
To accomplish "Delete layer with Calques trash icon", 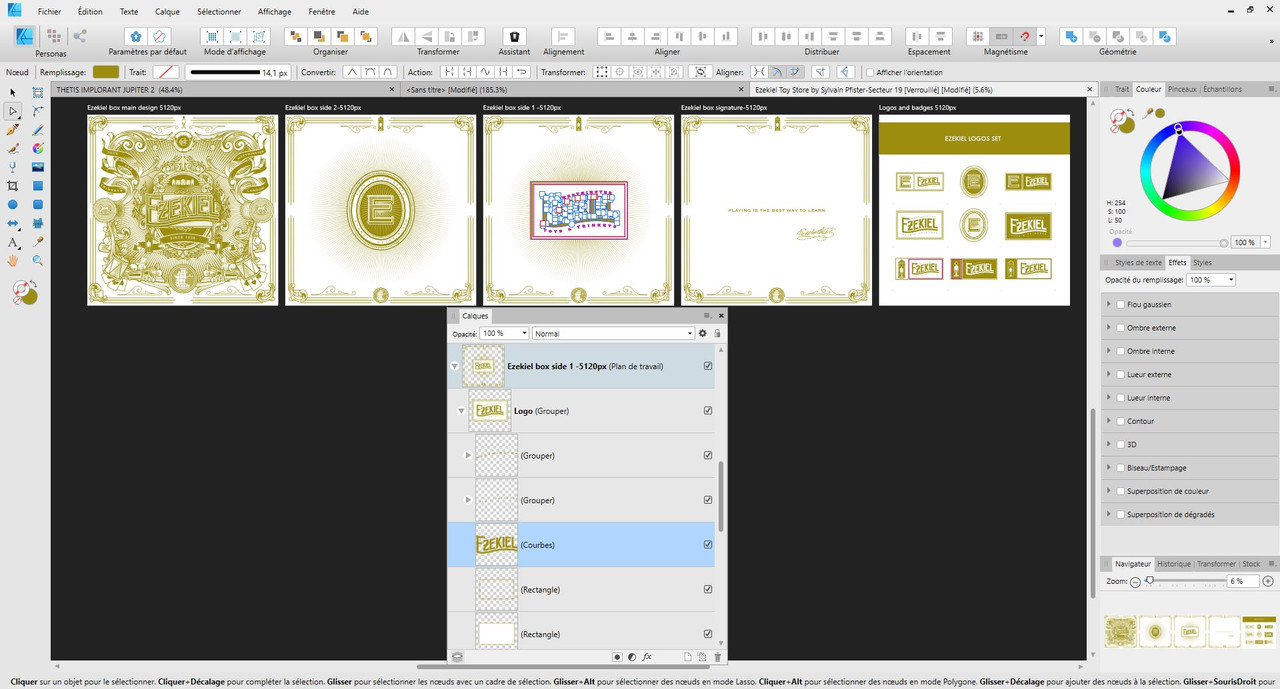I will click(x=717, y=657).
